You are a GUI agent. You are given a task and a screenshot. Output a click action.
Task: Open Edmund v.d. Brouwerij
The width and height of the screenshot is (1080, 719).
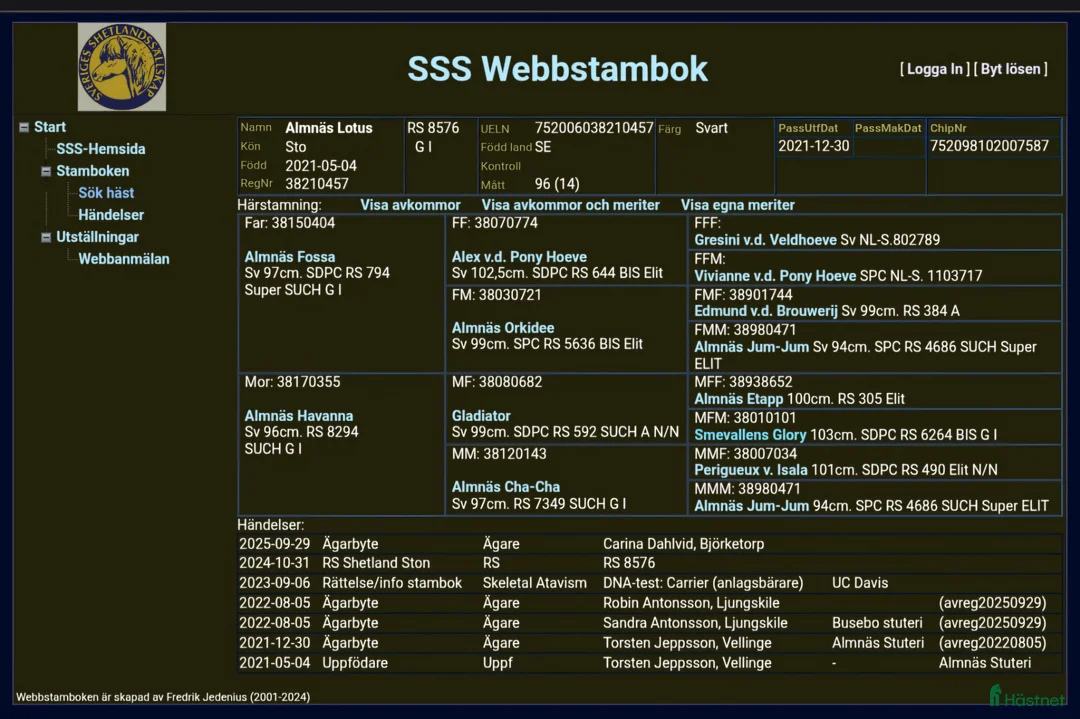pyautogui.click(x=766, y=311)
